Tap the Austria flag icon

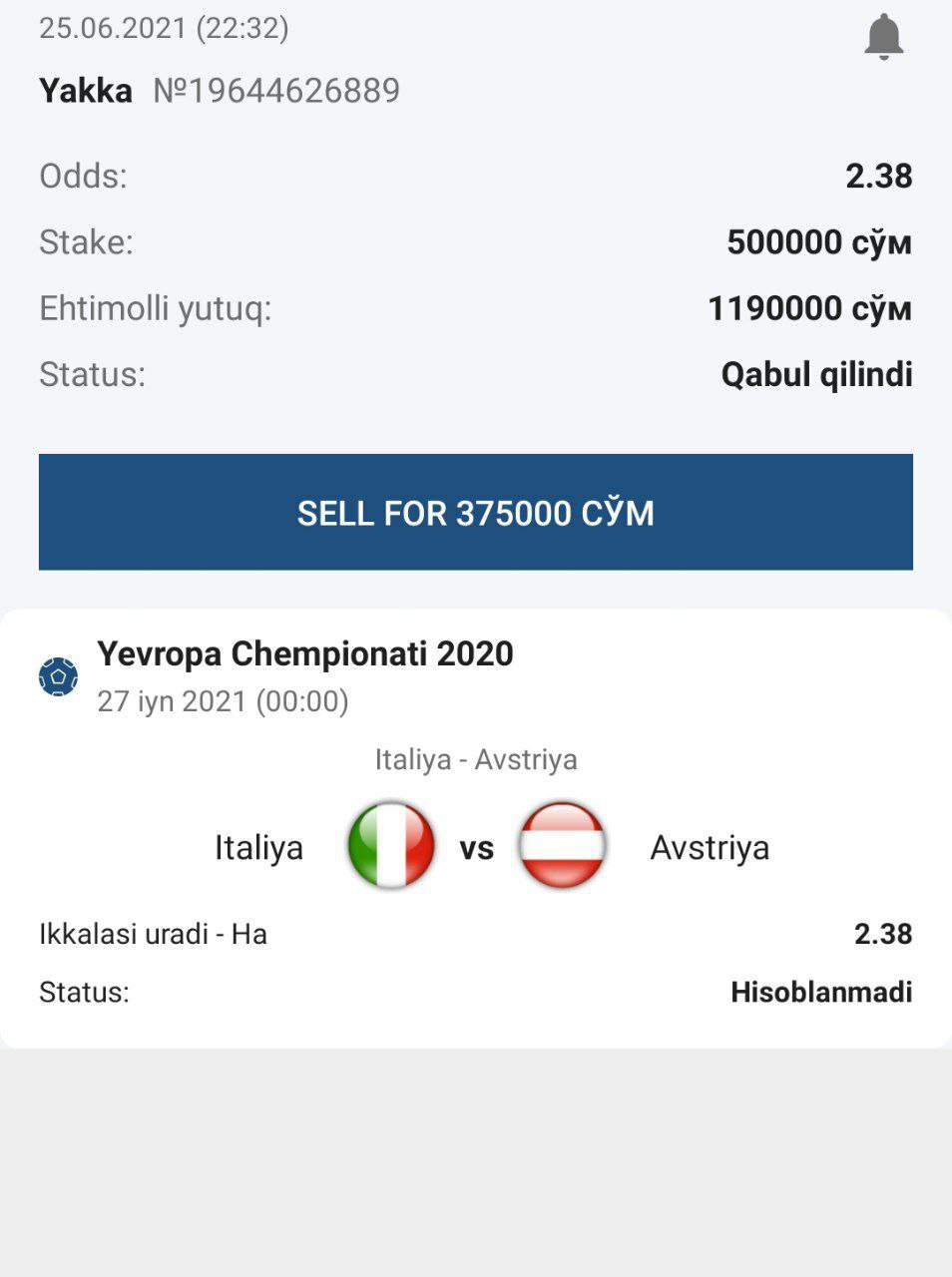[562, 846]
